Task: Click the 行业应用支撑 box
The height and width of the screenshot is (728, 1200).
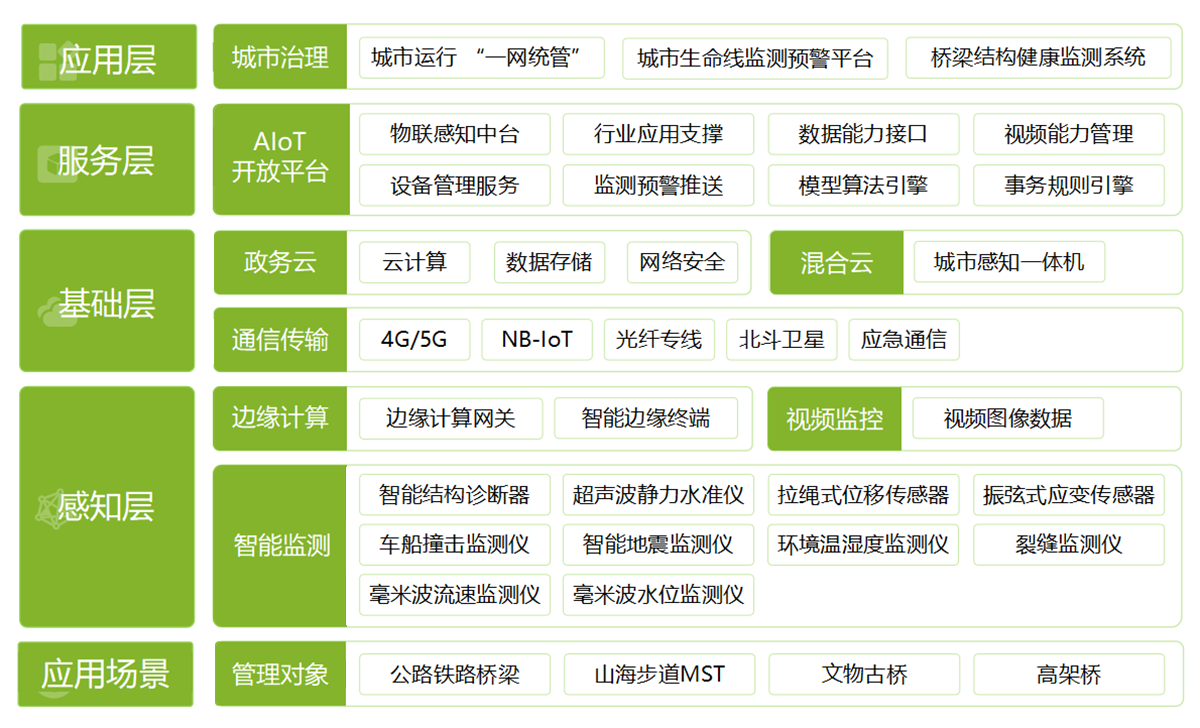Action: [659, 134]
